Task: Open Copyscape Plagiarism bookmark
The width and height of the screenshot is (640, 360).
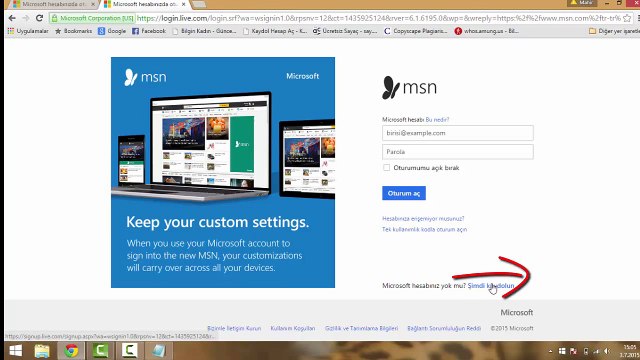Action: click(416, 31)
